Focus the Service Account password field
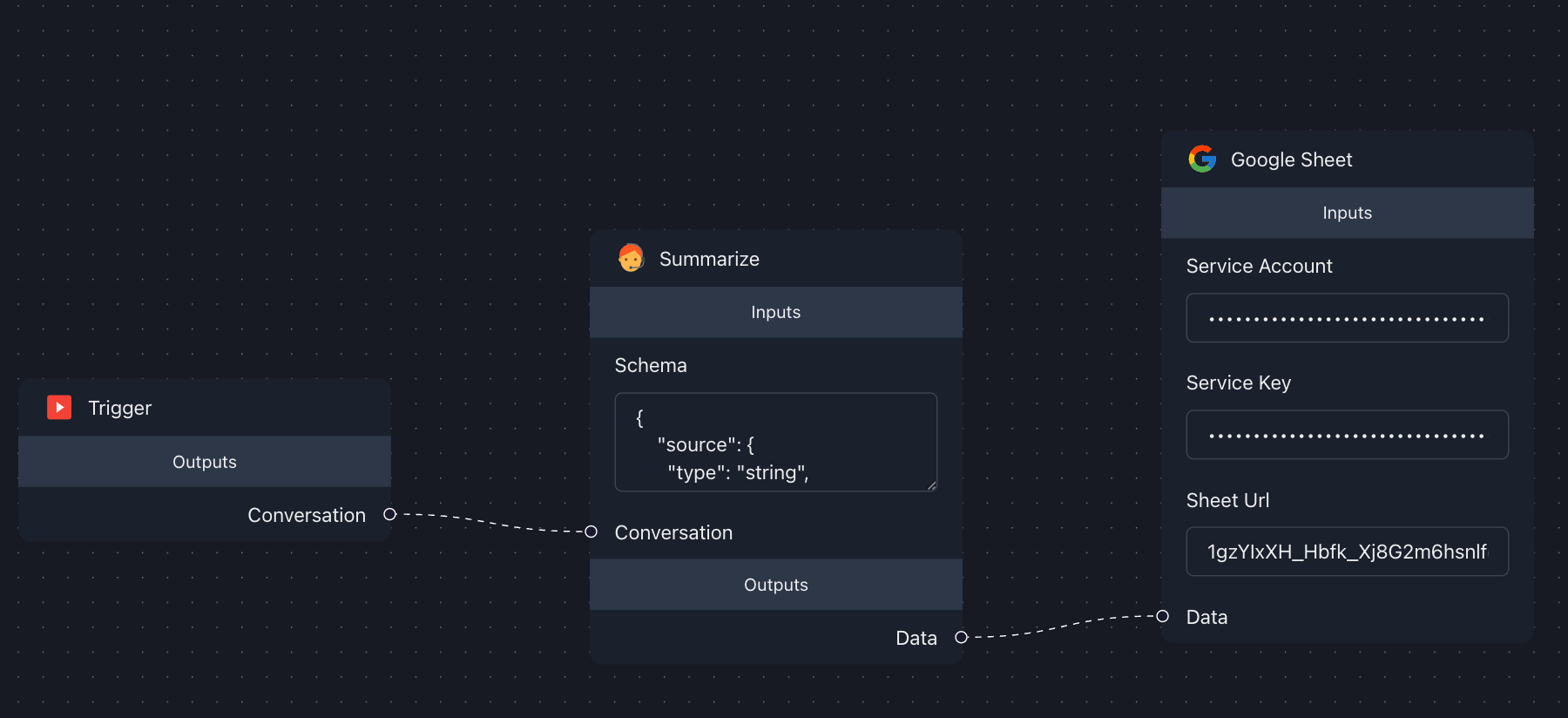The height and width of the screenshot is (718, 1568). point(1347,318)
